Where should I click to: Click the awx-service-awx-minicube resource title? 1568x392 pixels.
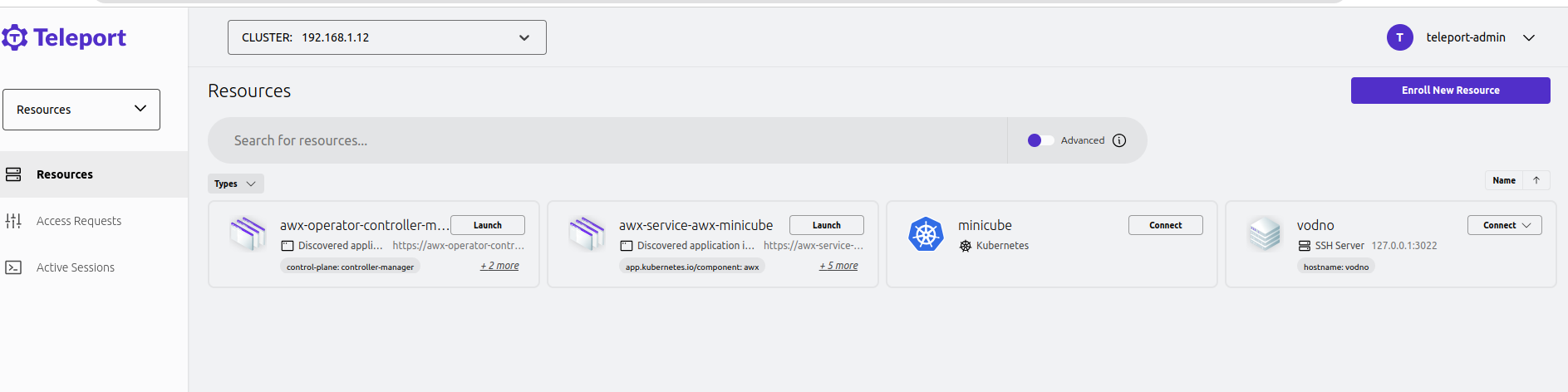pos(696,225)
